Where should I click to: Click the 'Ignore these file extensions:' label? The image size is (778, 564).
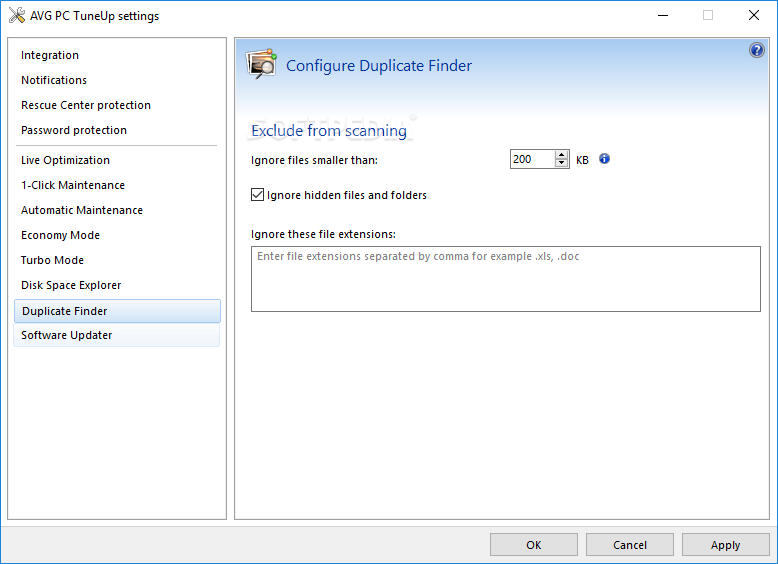(324, 234)
